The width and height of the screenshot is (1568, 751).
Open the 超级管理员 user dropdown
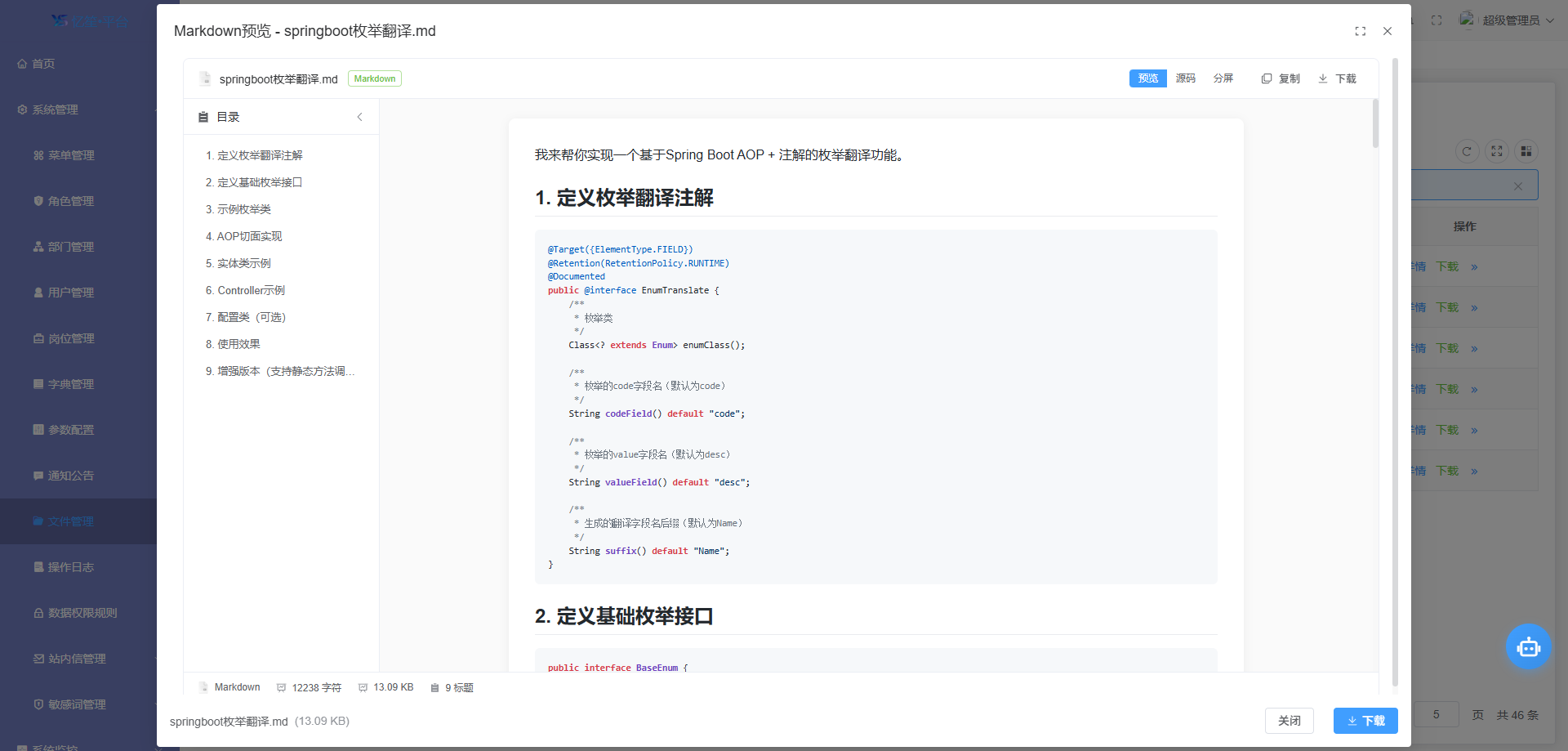click(x=1517, y=20)
